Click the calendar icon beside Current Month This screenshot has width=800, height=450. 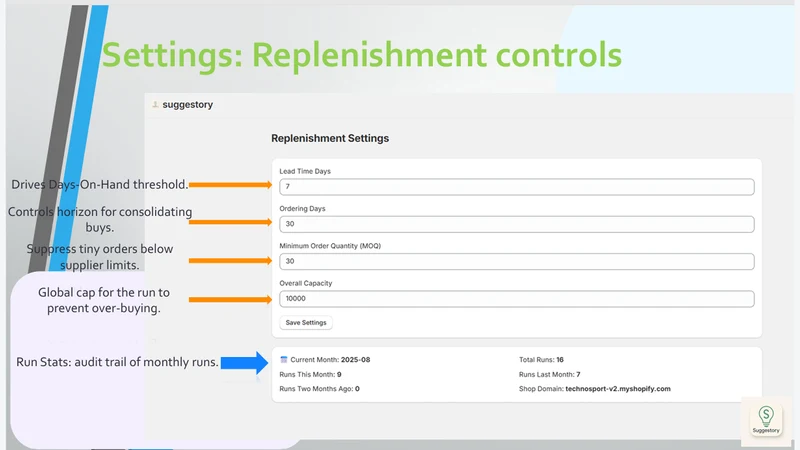pos(284,360)
